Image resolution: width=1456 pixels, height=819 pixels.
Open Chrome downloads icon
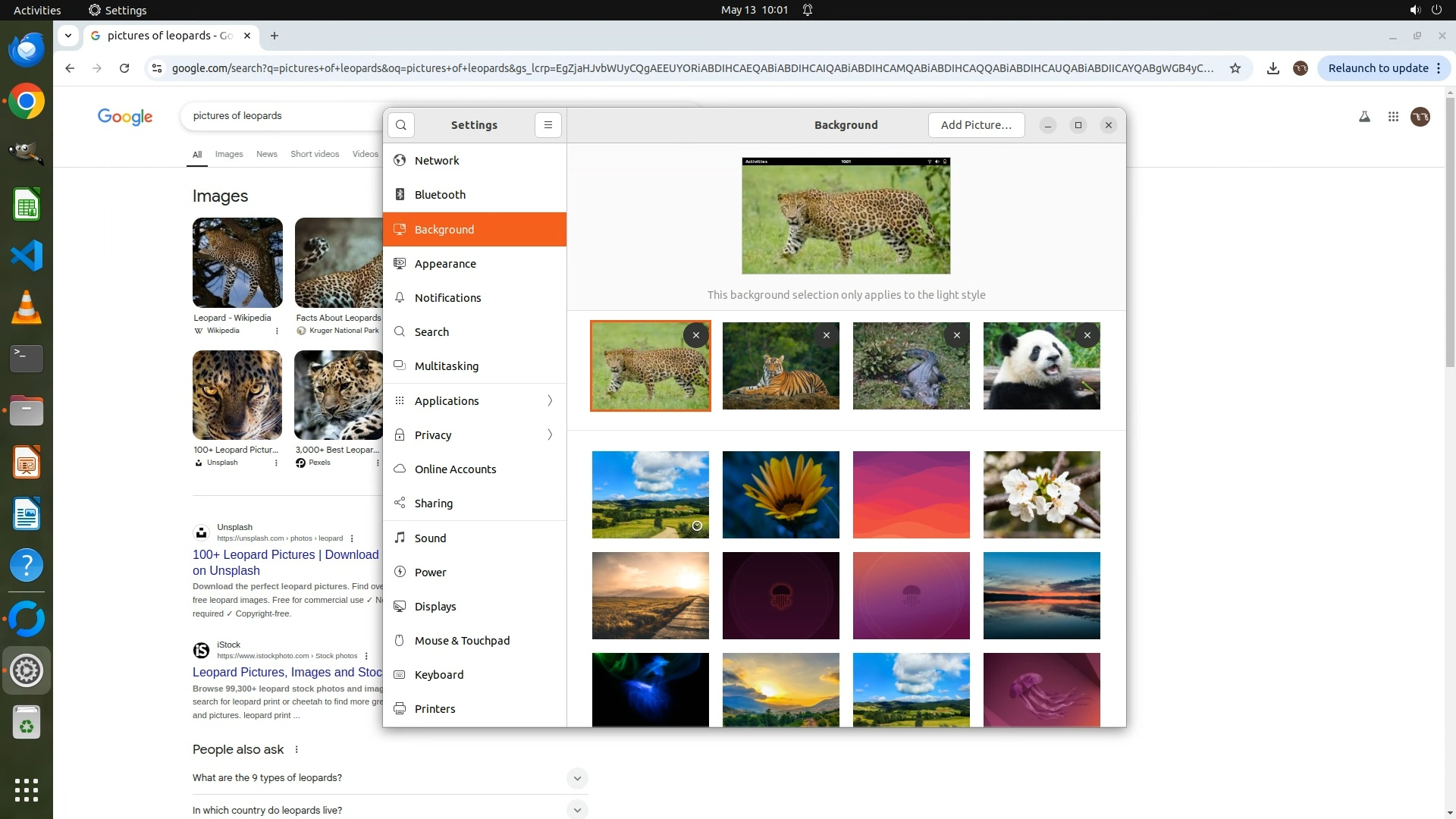click(1273, 68)
